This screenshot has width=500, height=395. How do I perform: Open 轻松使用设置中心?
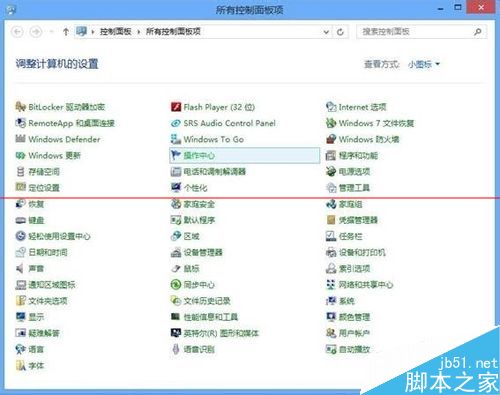[x=53, y=236]
